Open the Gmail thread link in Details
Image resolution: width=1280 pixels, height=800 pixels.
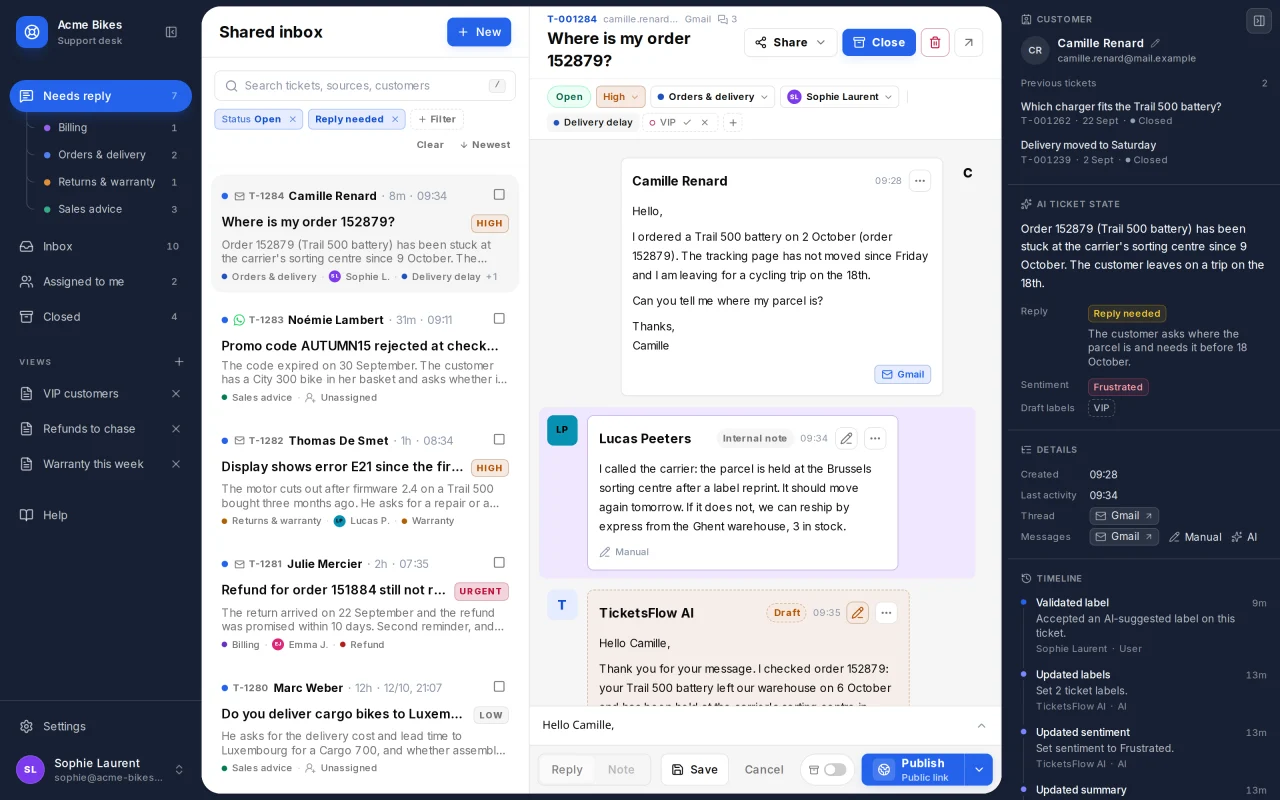[x=1124, y=516]
